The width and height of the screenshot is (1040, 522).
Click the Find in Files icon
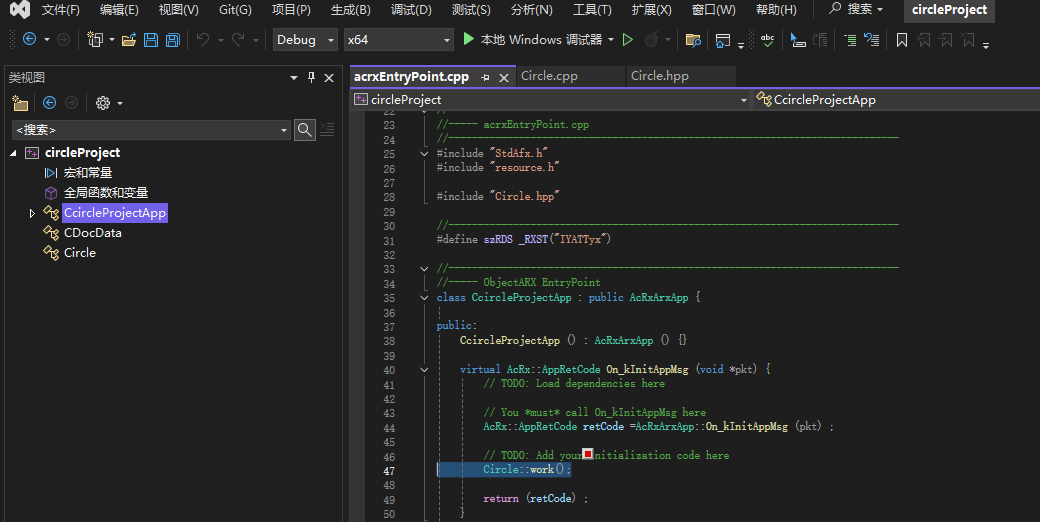692,40
